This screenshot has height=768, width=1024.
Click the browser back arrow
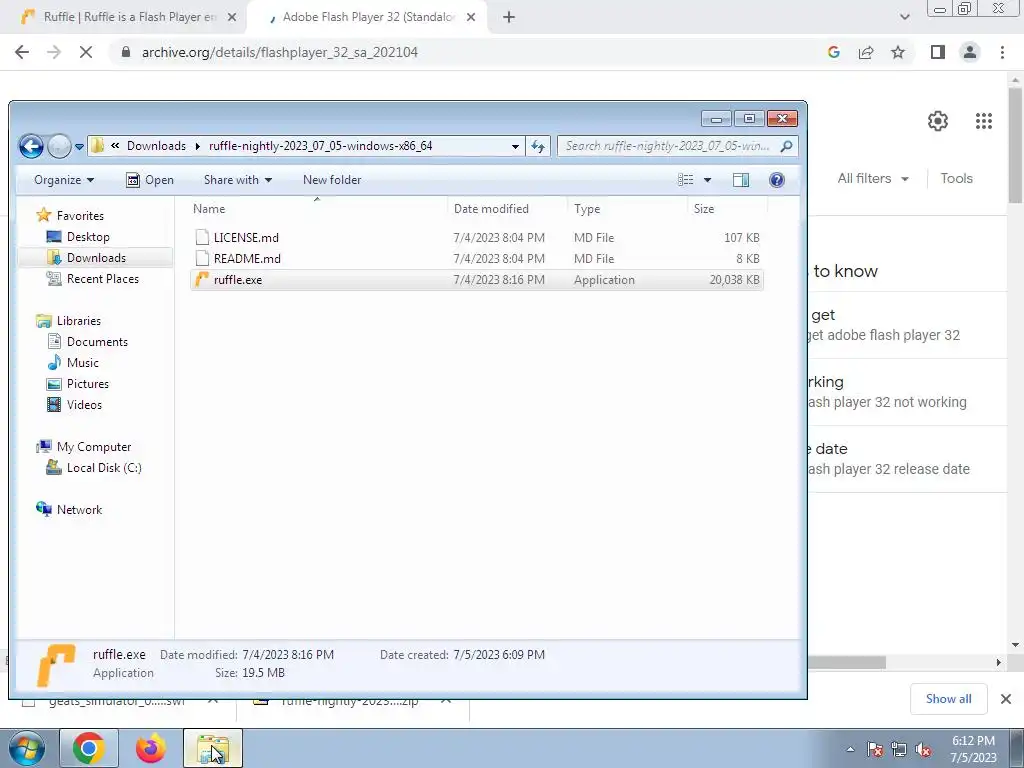coord(22,52)
